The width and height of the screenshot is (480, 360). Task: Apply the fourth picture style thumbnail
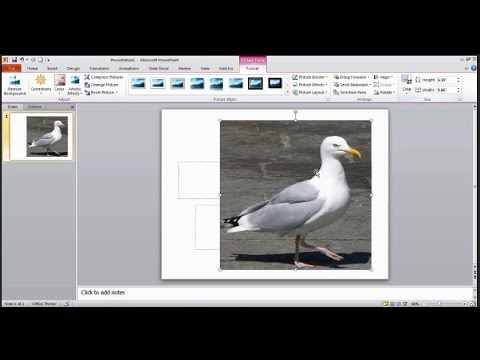(x=197, y=83)
